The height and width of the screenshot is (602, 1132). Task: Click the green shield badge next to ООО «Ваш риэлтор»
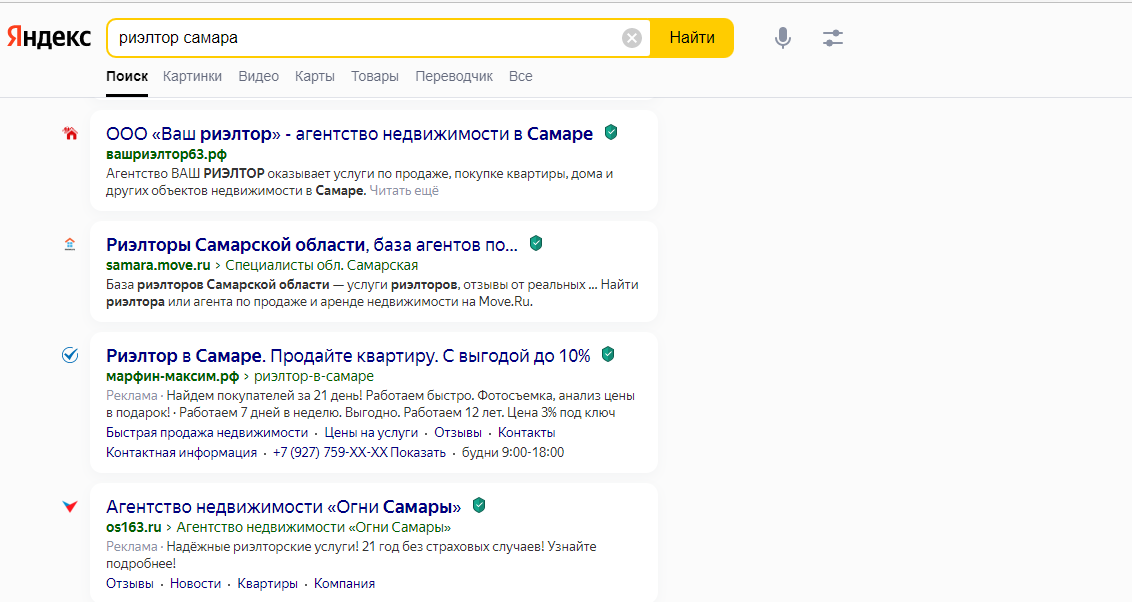(x=611, y=132)
